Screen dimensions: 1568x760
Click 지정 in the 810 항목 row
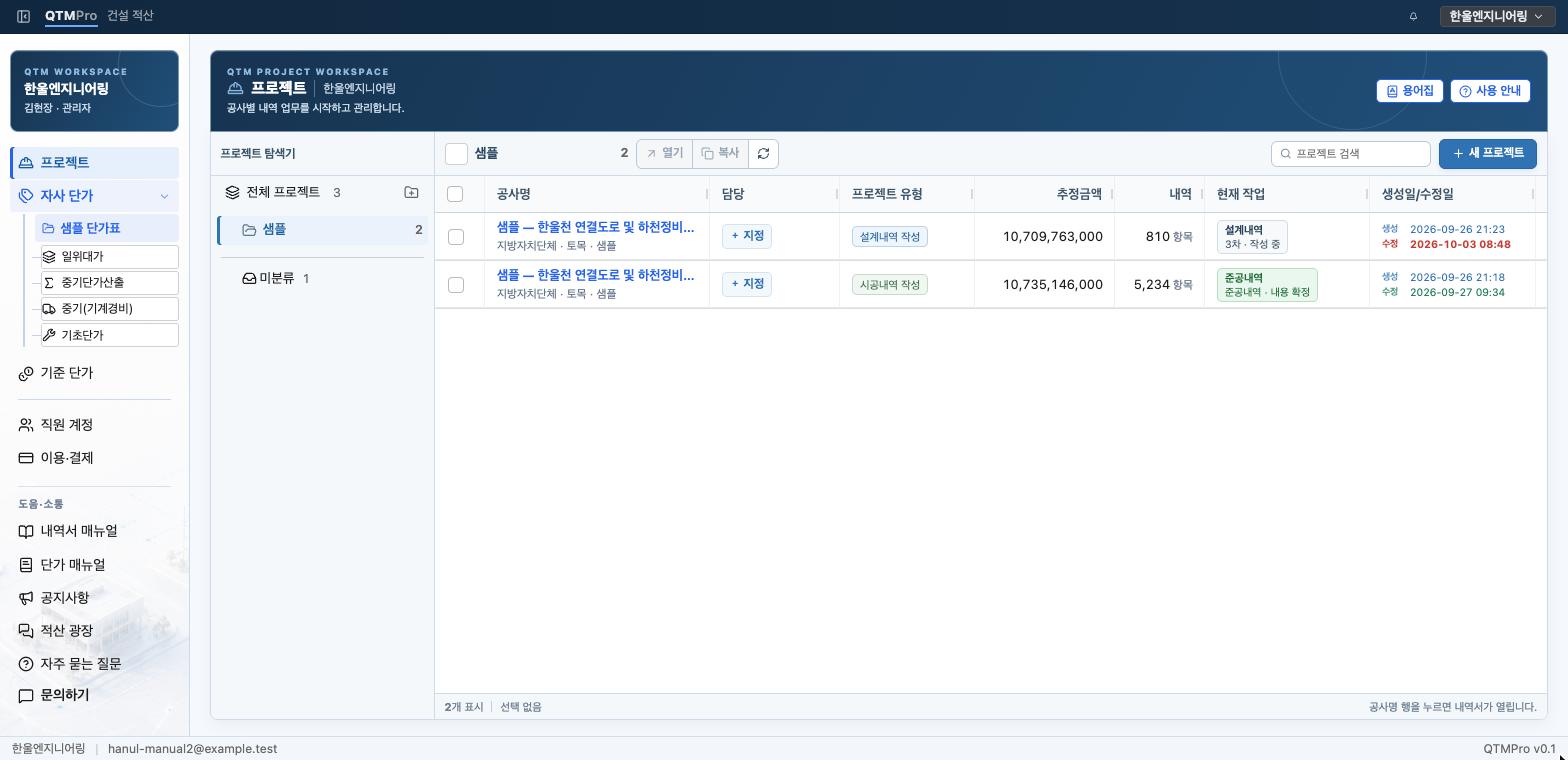coord(747,236)
